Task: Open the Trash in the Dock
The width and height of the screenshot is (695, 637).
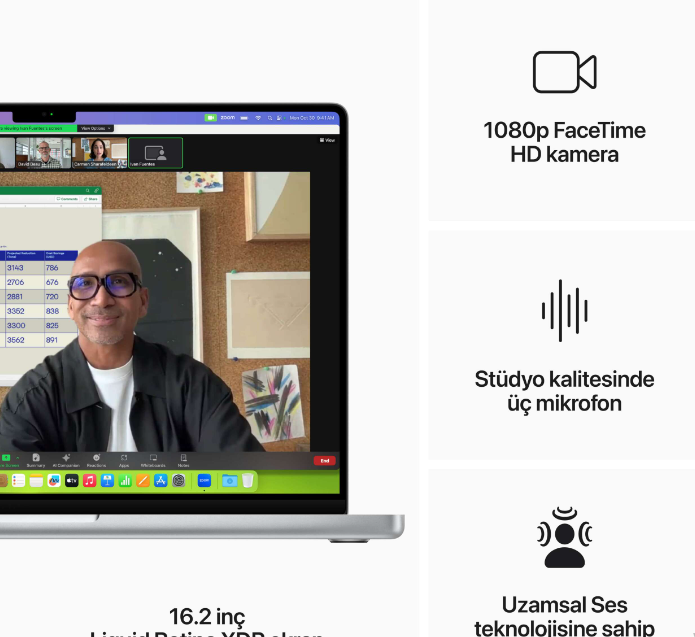Action: pyautogui.click(x=247, y=481)
